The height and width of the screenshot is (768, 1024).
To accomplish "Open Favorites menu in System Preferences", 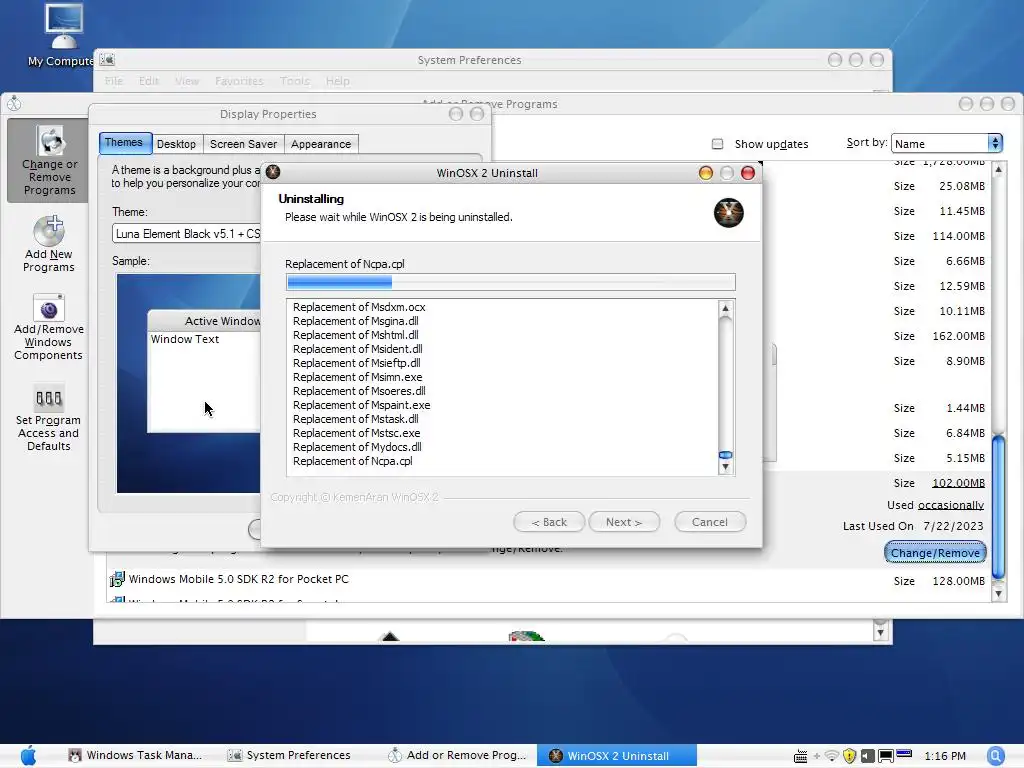I will tap(239, 80).
